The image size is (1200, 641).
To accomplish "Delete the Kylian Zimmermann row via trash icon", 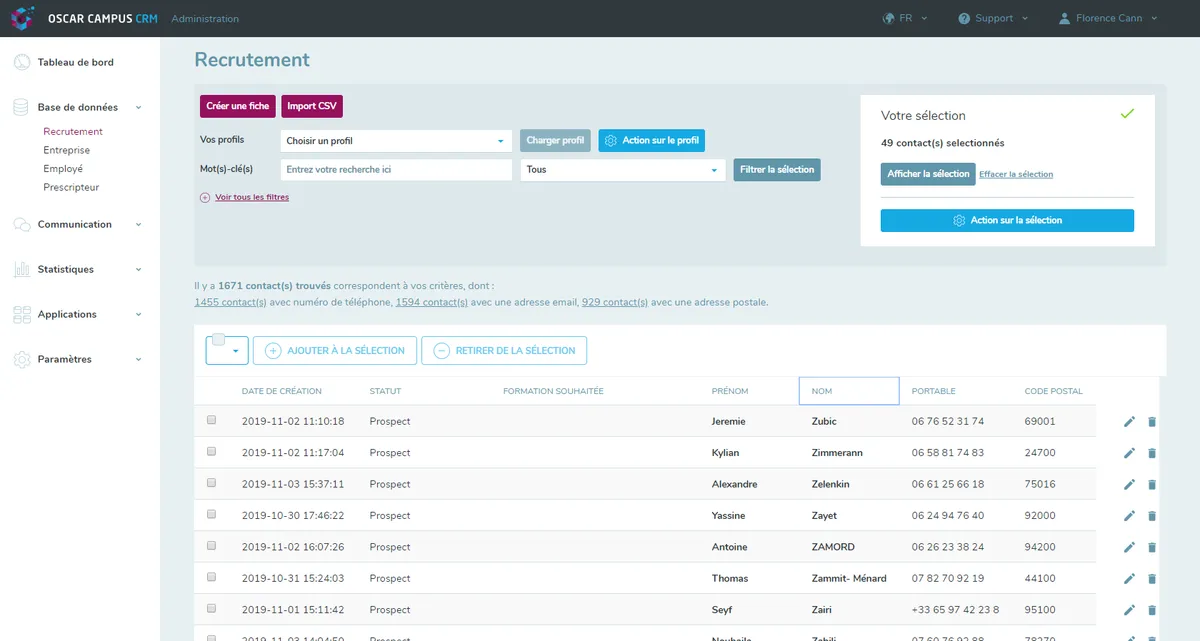I will tap(1151, 453).
